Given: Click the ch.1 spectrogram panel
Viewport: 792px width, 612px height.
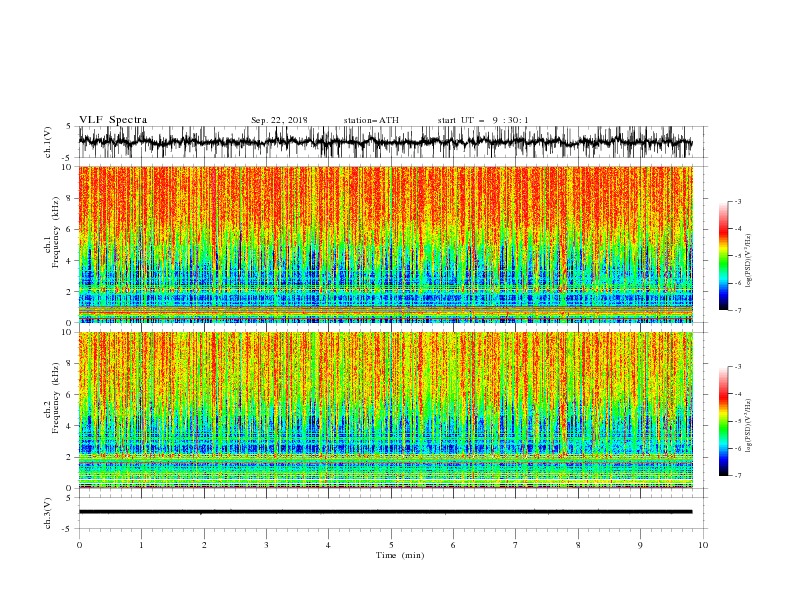Looking at the screenshot, I should 385,244.
